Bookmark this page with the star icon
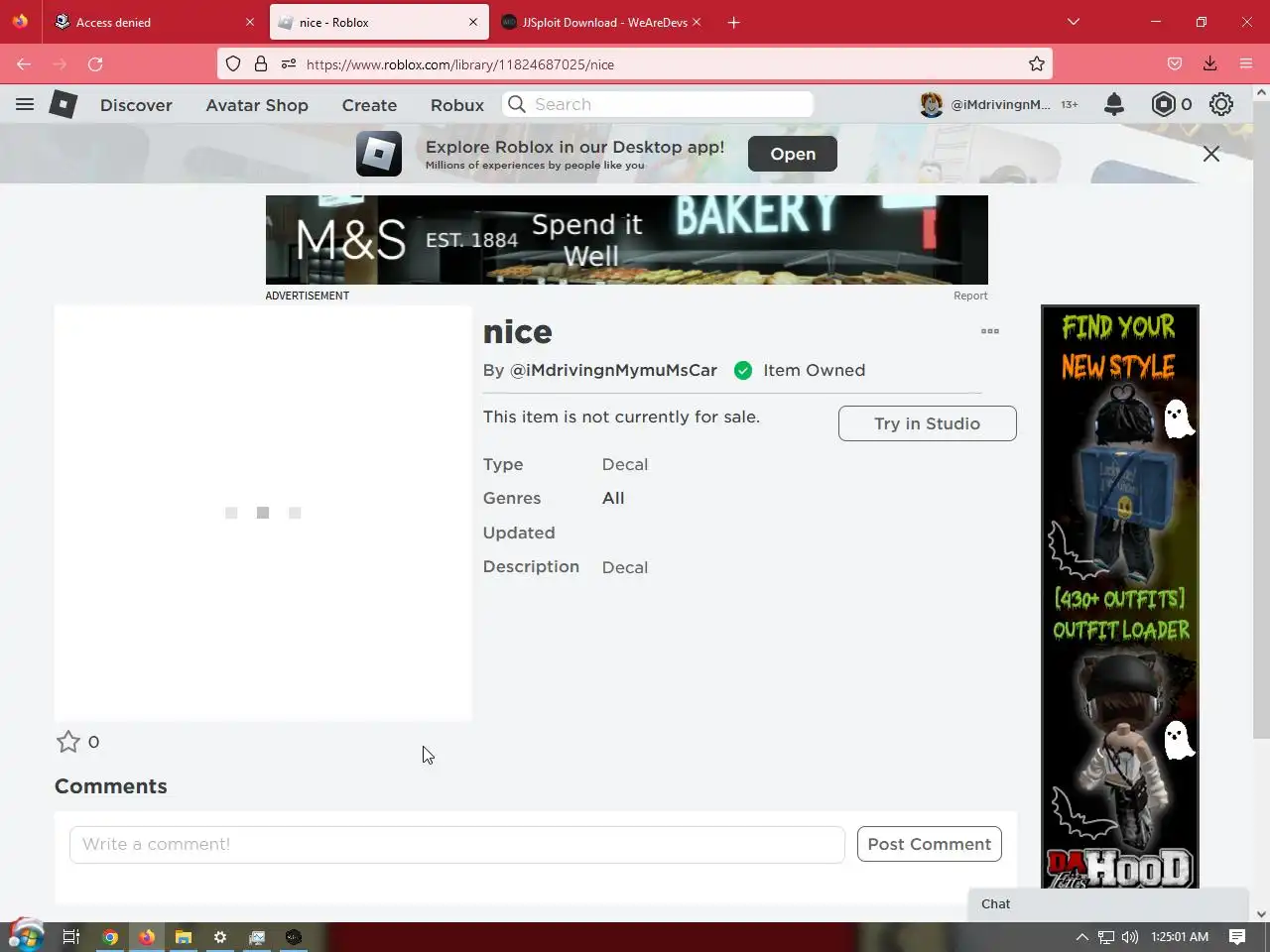The height and width of the screenshot is (952, 1270). (x=1037, y=64)
